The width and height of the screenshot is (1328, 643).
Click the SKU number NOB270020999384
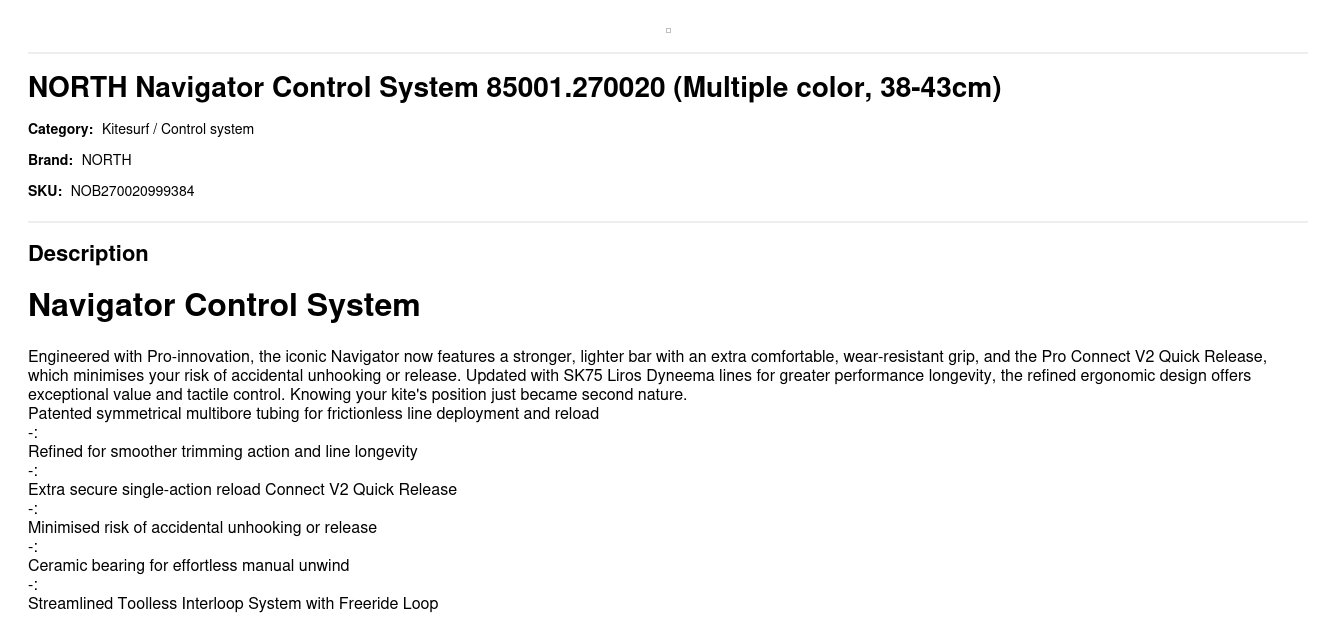pyautogui.click(x=132, y=191)
